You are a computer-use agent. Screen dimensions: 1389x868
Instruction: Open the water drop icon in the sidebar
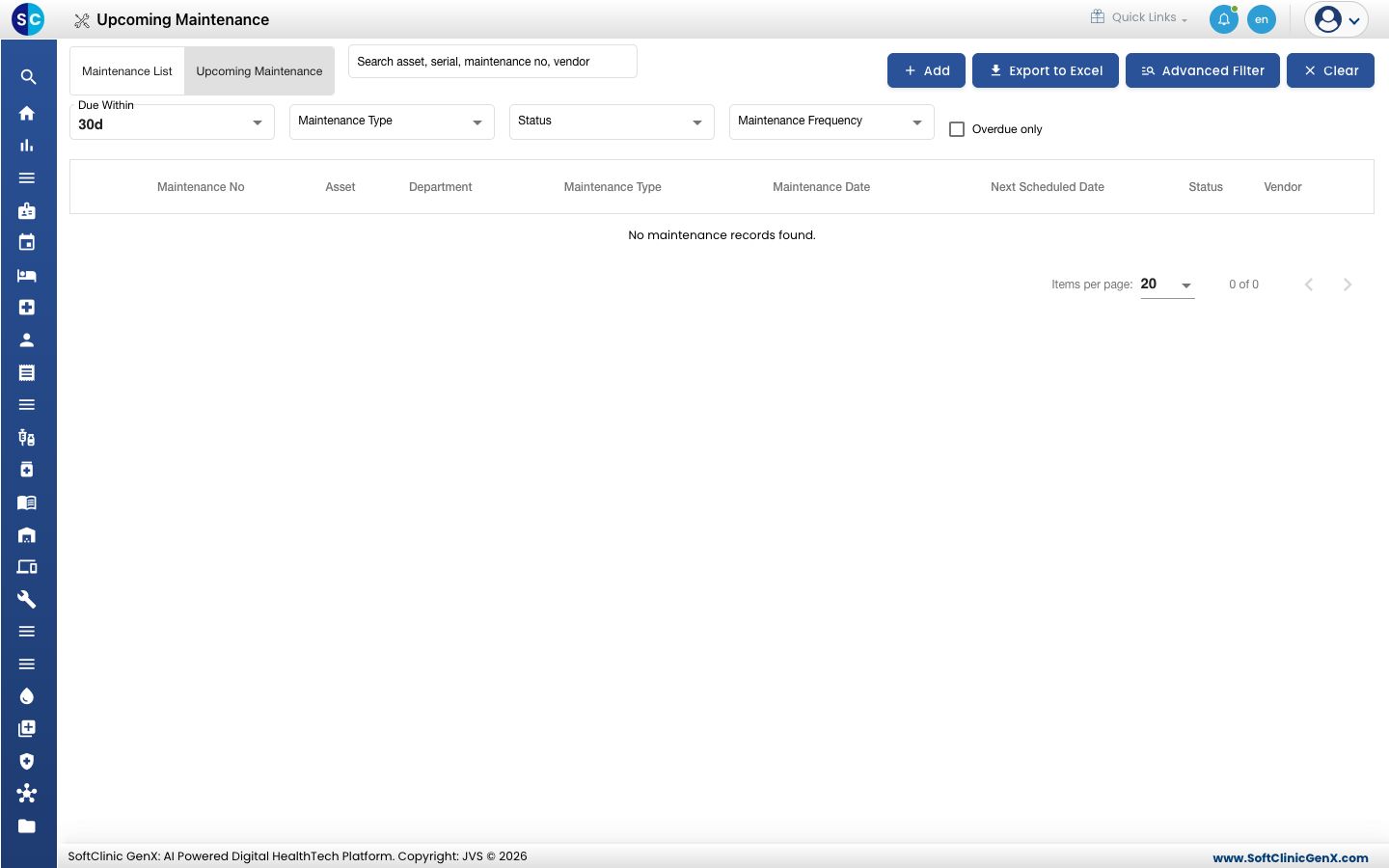point(27,696)
